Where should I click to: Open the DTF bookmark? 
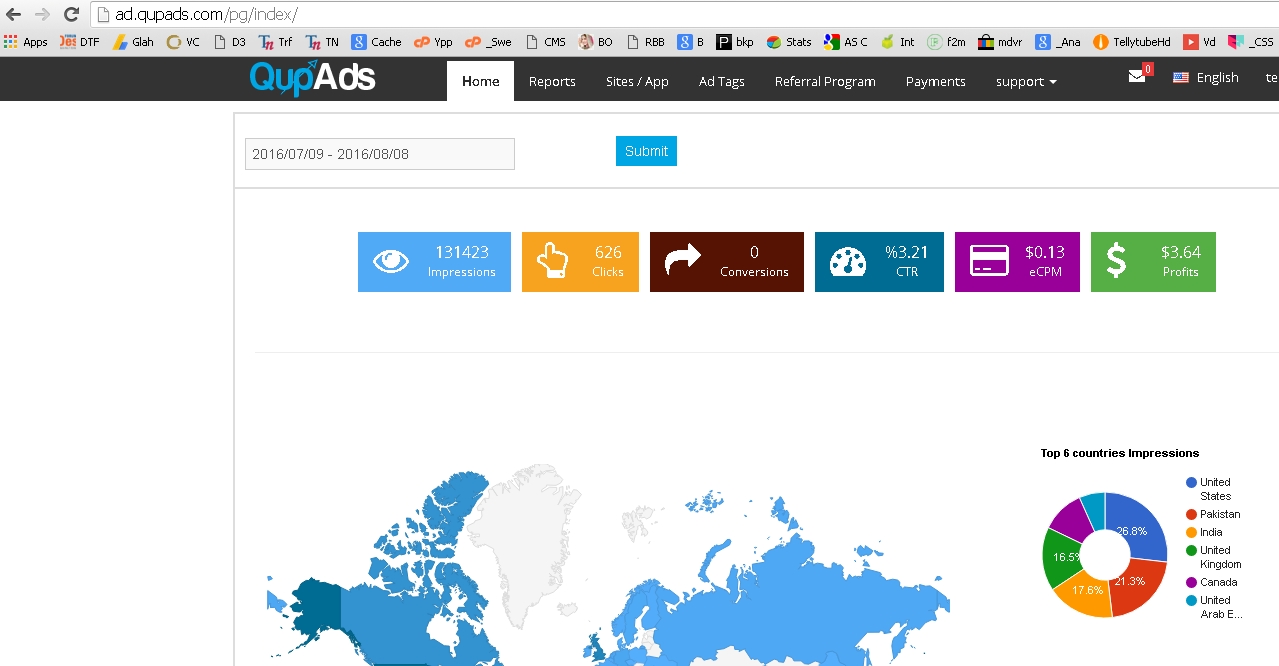pos(80,42)
